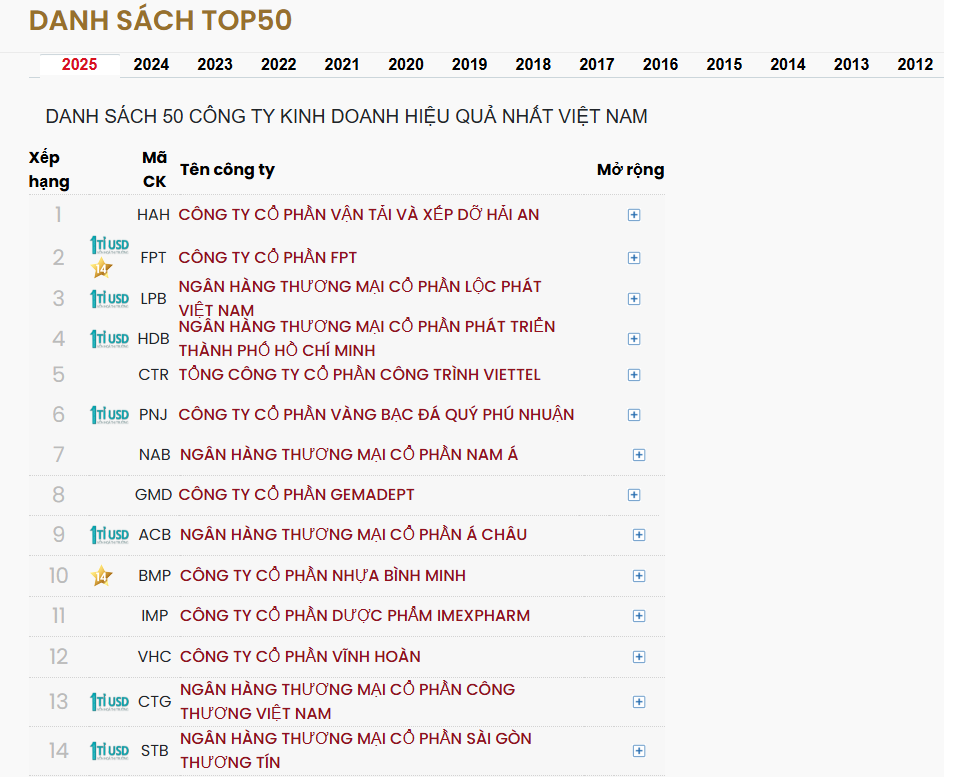
Task: Expand the NAB Nam Á bank row
Action: [x=639, y=455]
